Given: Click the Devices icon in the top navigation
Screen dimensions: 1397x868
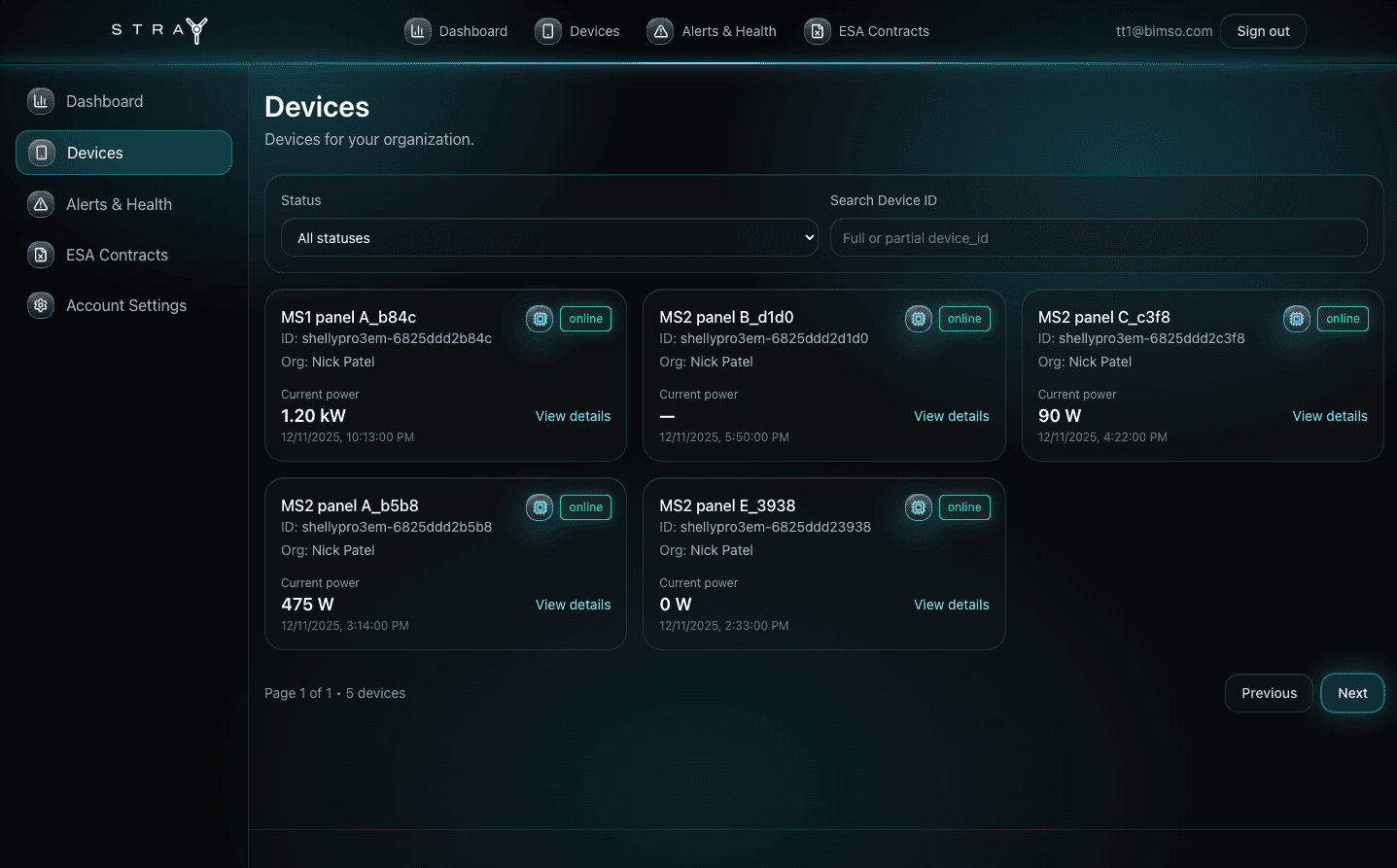Looking at the screenshot, I should pos(550,30).
